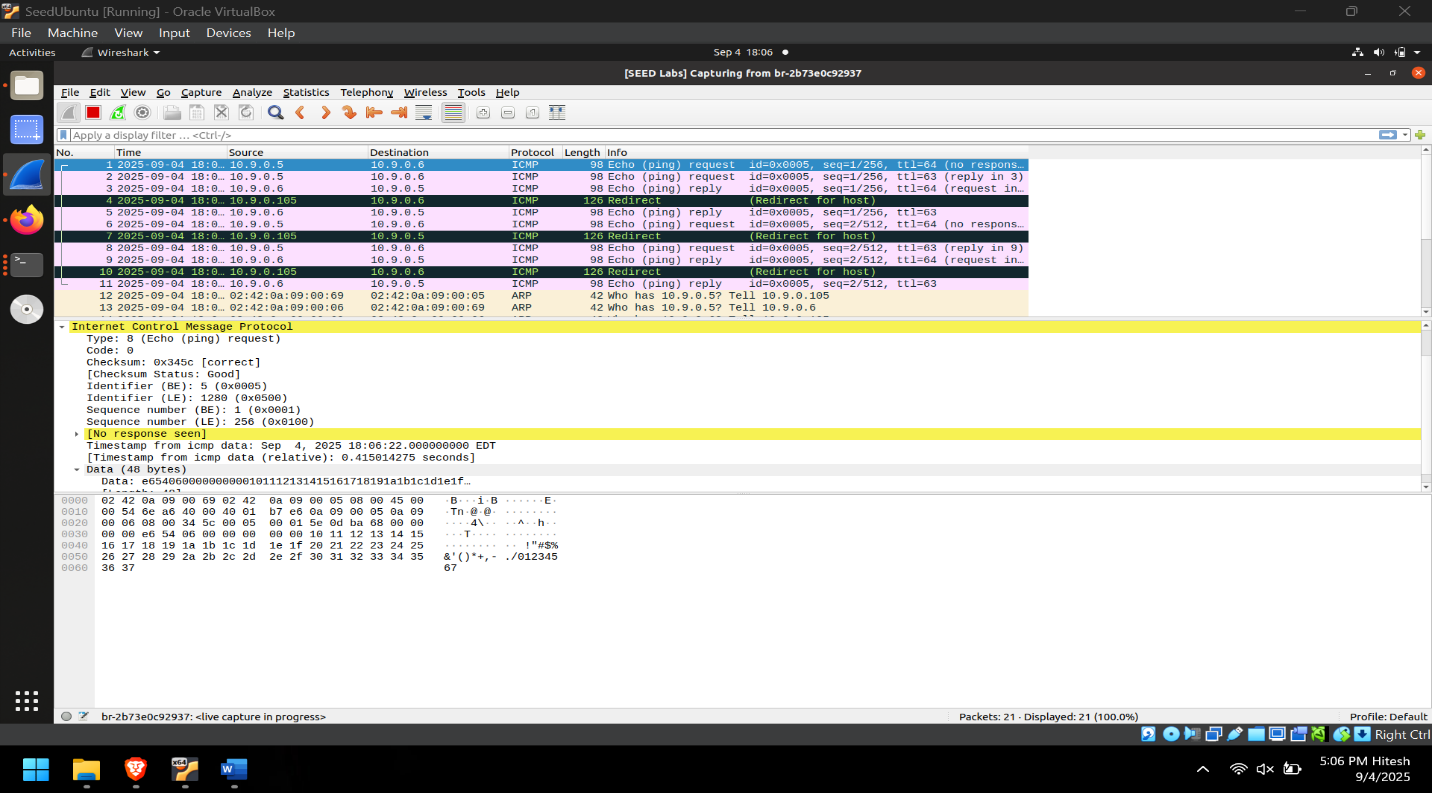Open the Analyze menu
Screen dimensions: 1432x793
(252, 92)
